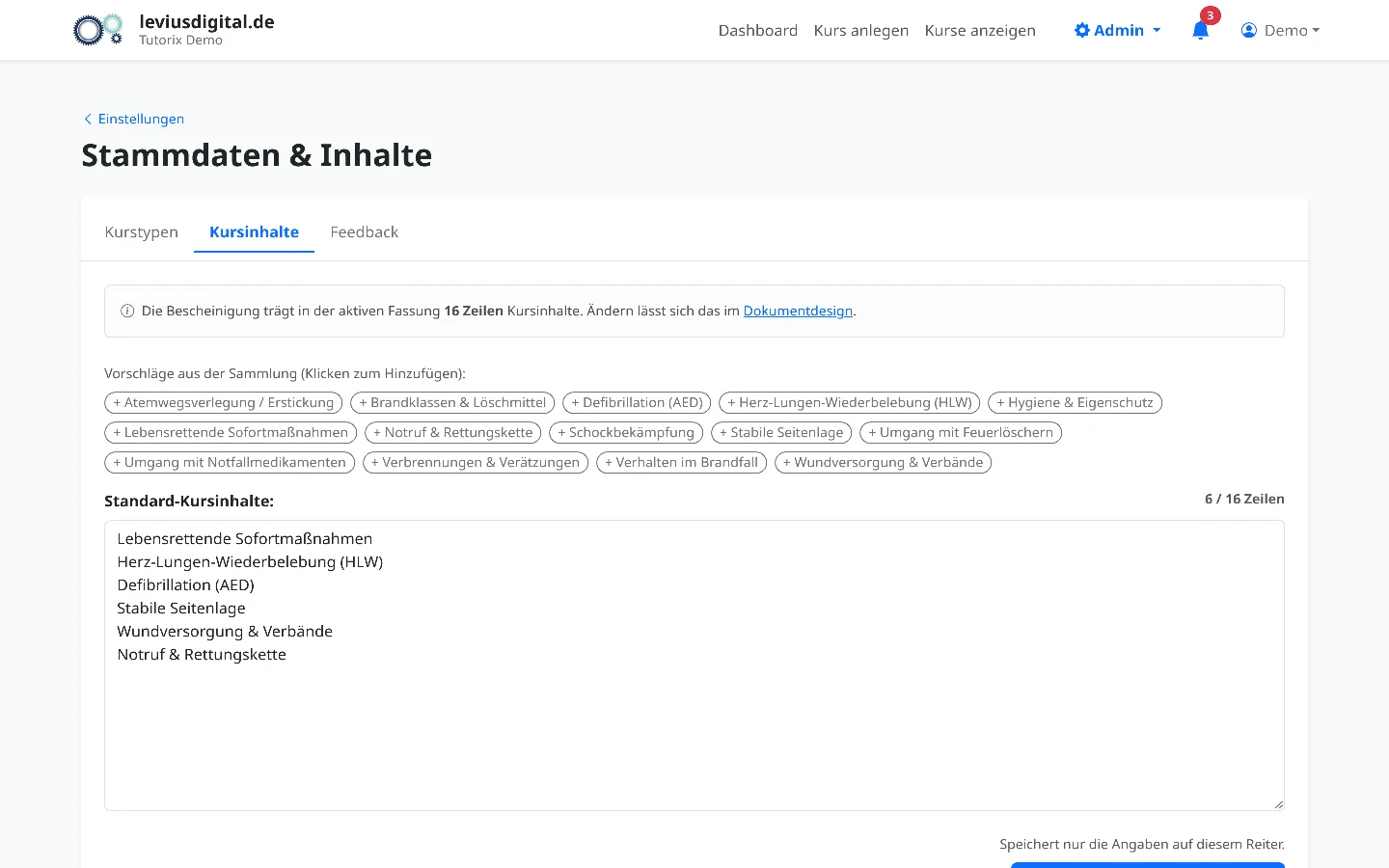This screenshot has height=868, width=1389.
Task: Add suggestion Verbrennungen & Verätzungen
Action: coord(476,462)
